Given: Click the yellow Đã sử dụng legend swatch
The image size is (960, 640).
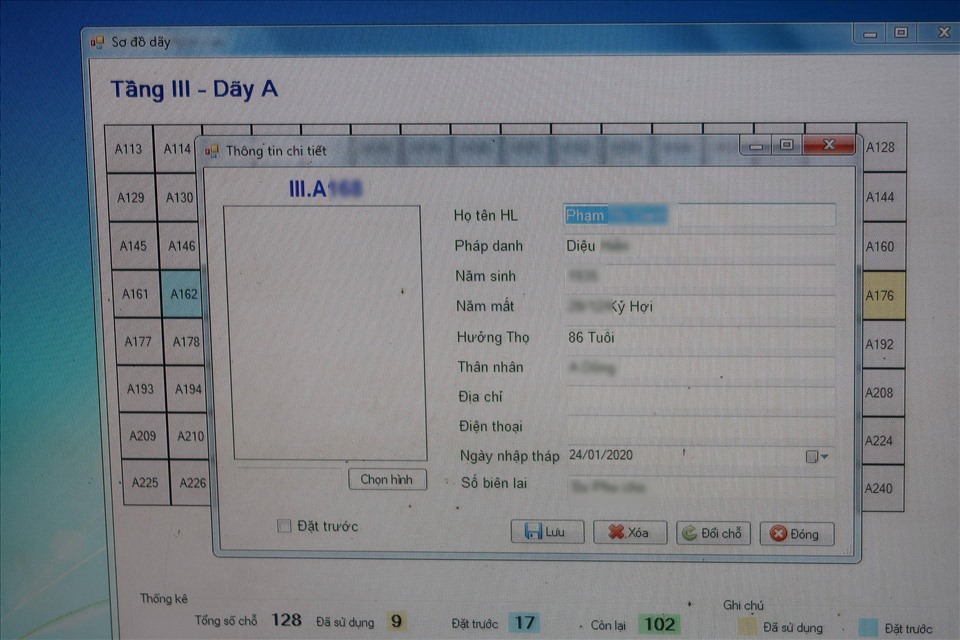Looking at the screenshot, I should pyautogui.click(x=747, y=627).
